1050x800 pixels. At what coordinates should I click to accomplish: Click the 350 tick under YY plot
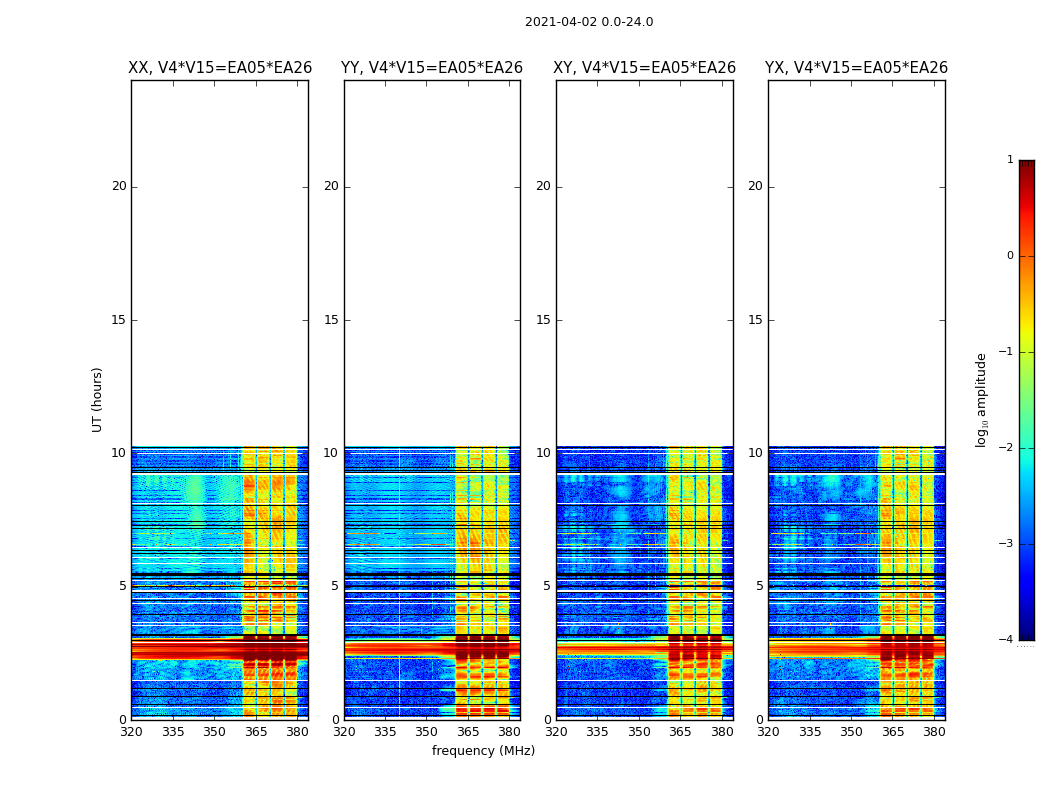[427, 732]
